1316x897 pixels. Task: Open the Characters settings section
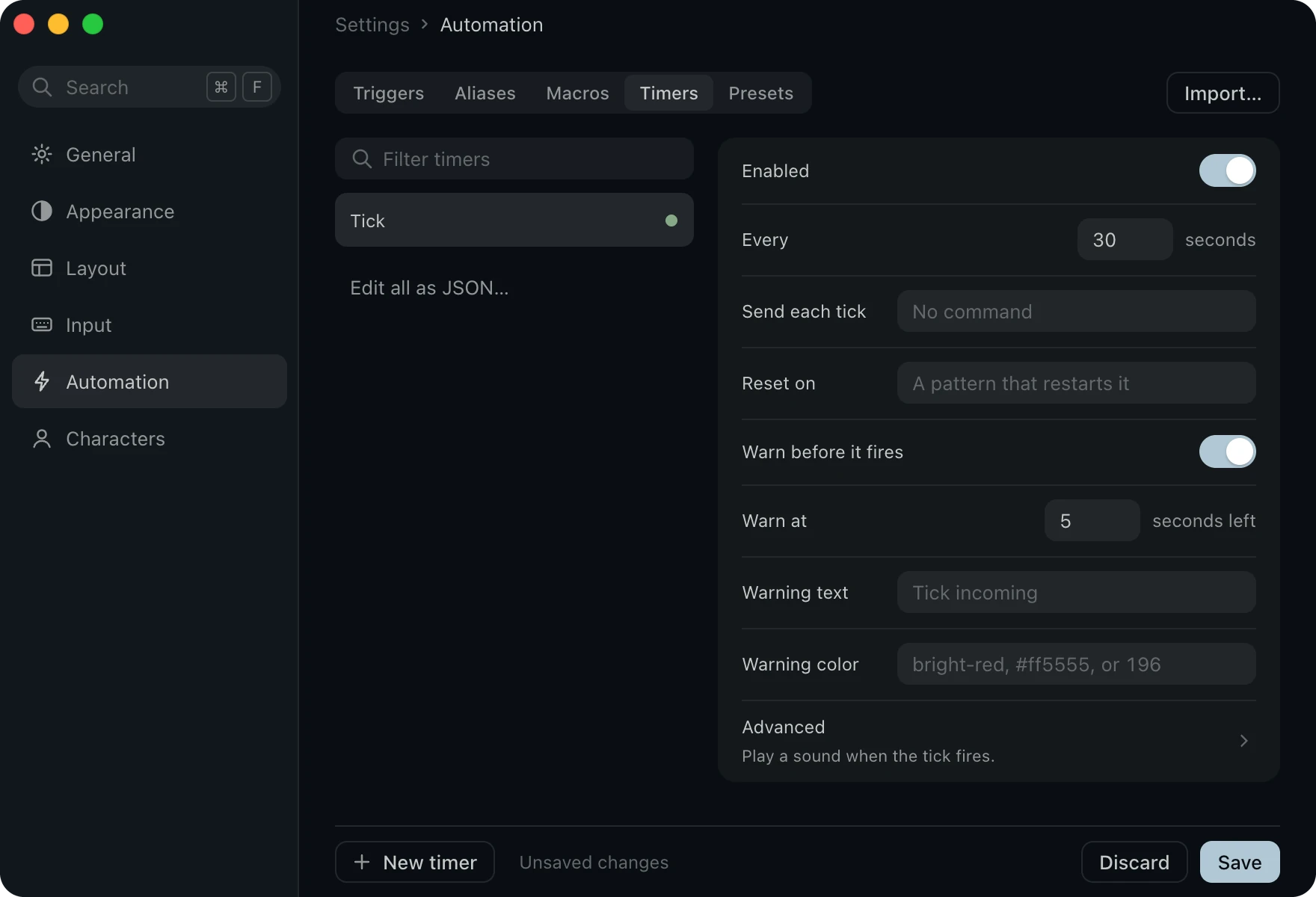click(150, 439)
